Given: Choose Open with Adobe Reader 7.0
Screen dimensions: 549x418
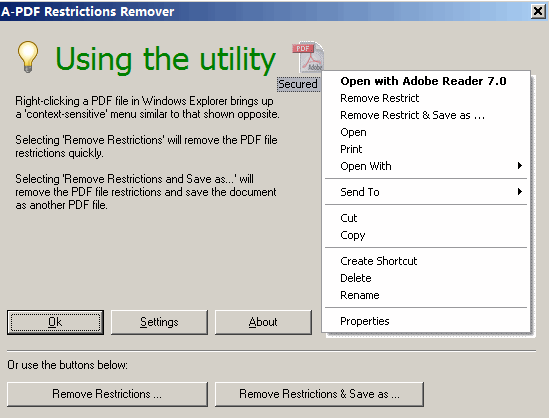Looking at the screenshot, I should click(426, 81).
